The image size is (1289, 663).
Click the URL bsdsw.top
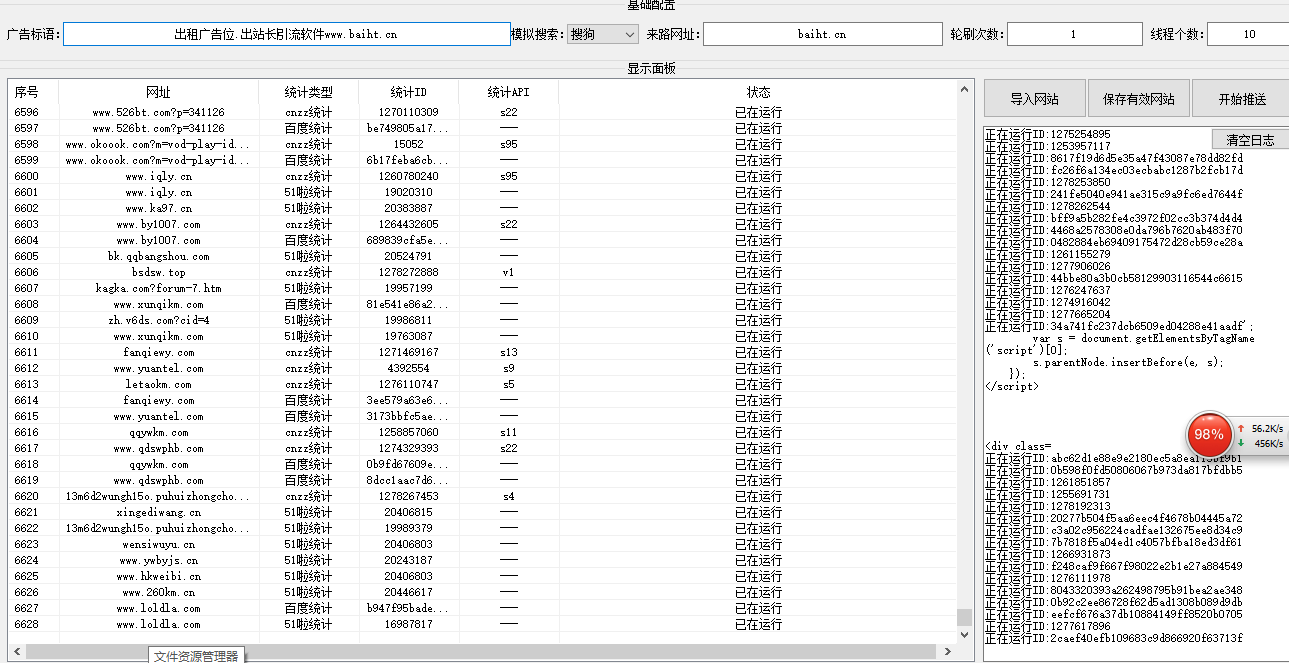158,272
